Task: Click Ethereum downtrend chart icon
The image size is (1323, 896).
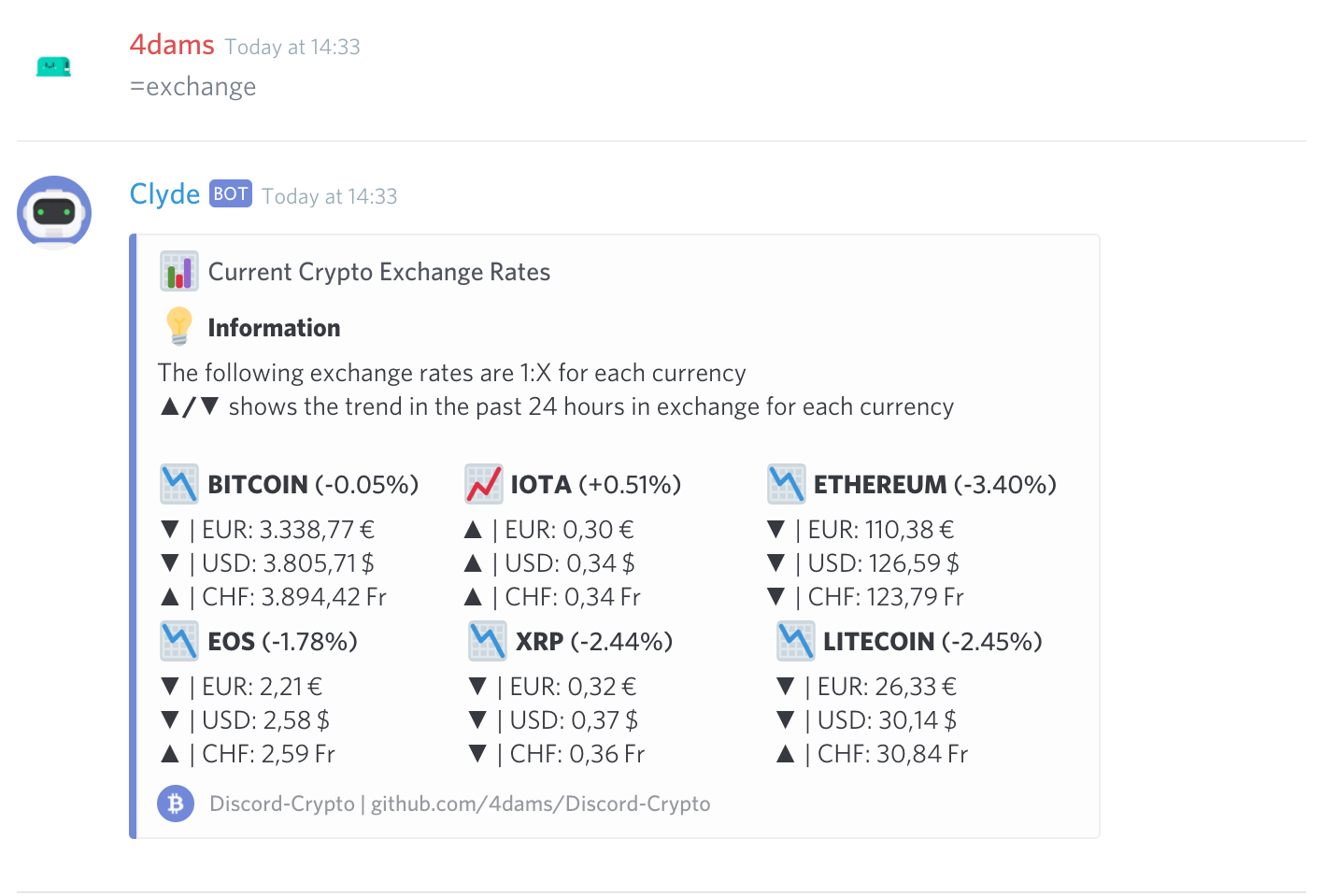Action: [787, 484]
